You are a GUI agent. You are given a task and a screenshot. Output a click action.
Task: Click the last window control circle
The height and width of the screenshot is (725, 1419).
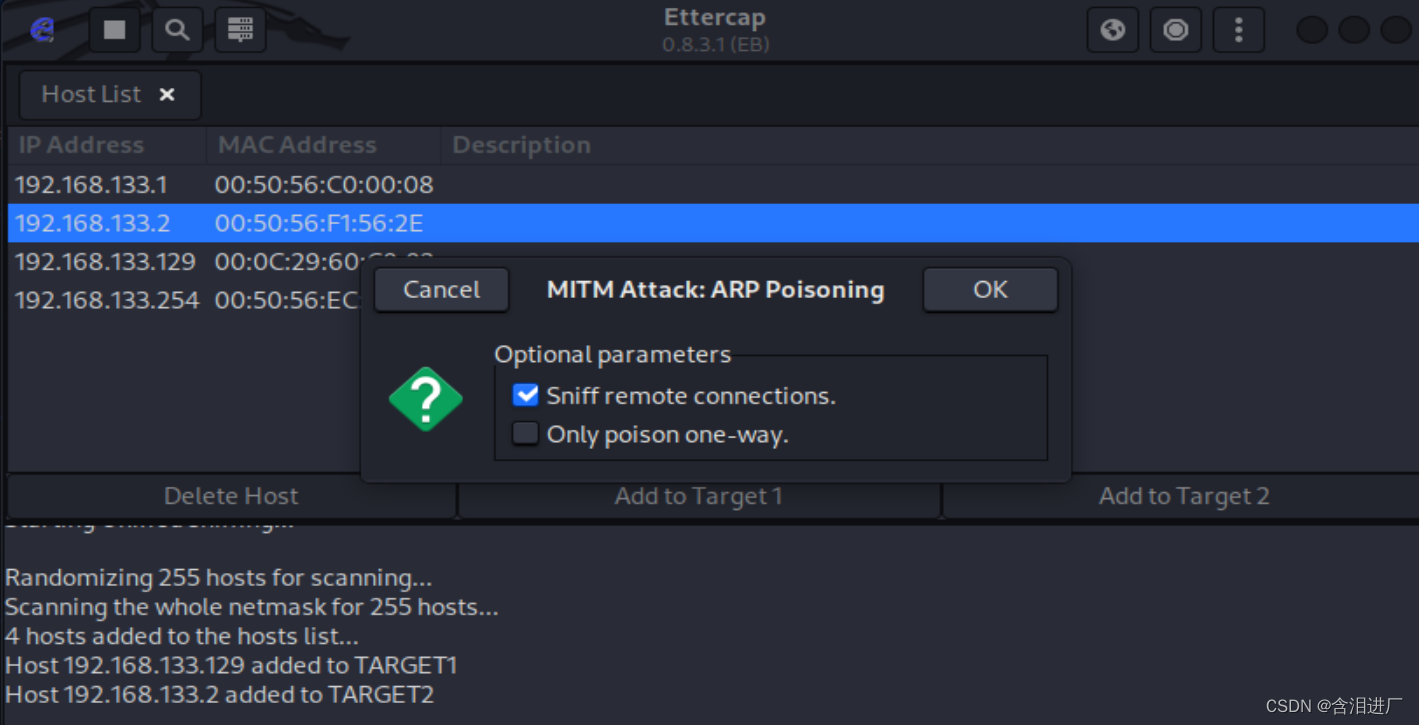click(x=1396, y=30)
